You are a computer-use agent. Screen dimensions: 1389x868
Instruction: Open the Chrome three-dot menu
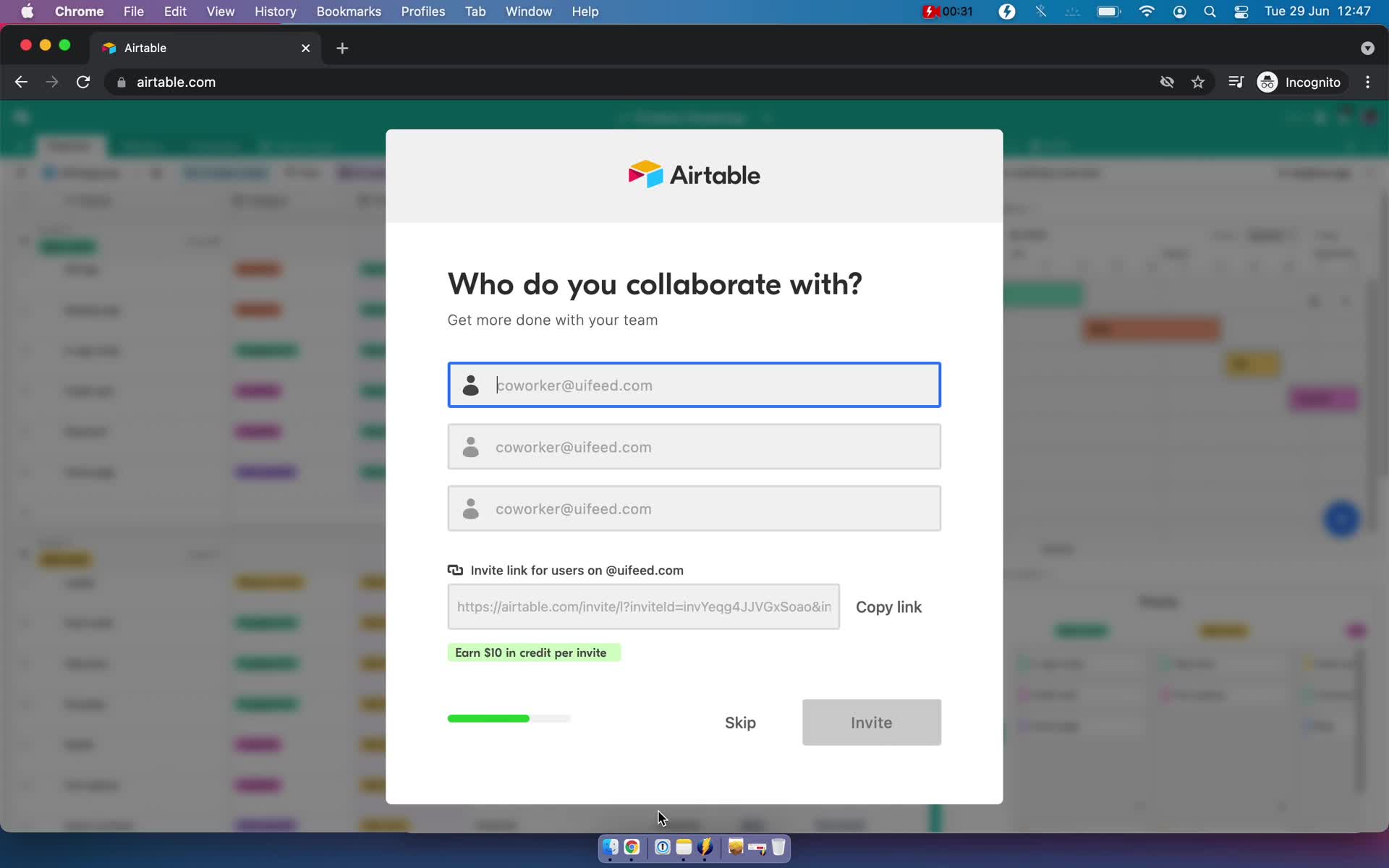[1367, 82]
